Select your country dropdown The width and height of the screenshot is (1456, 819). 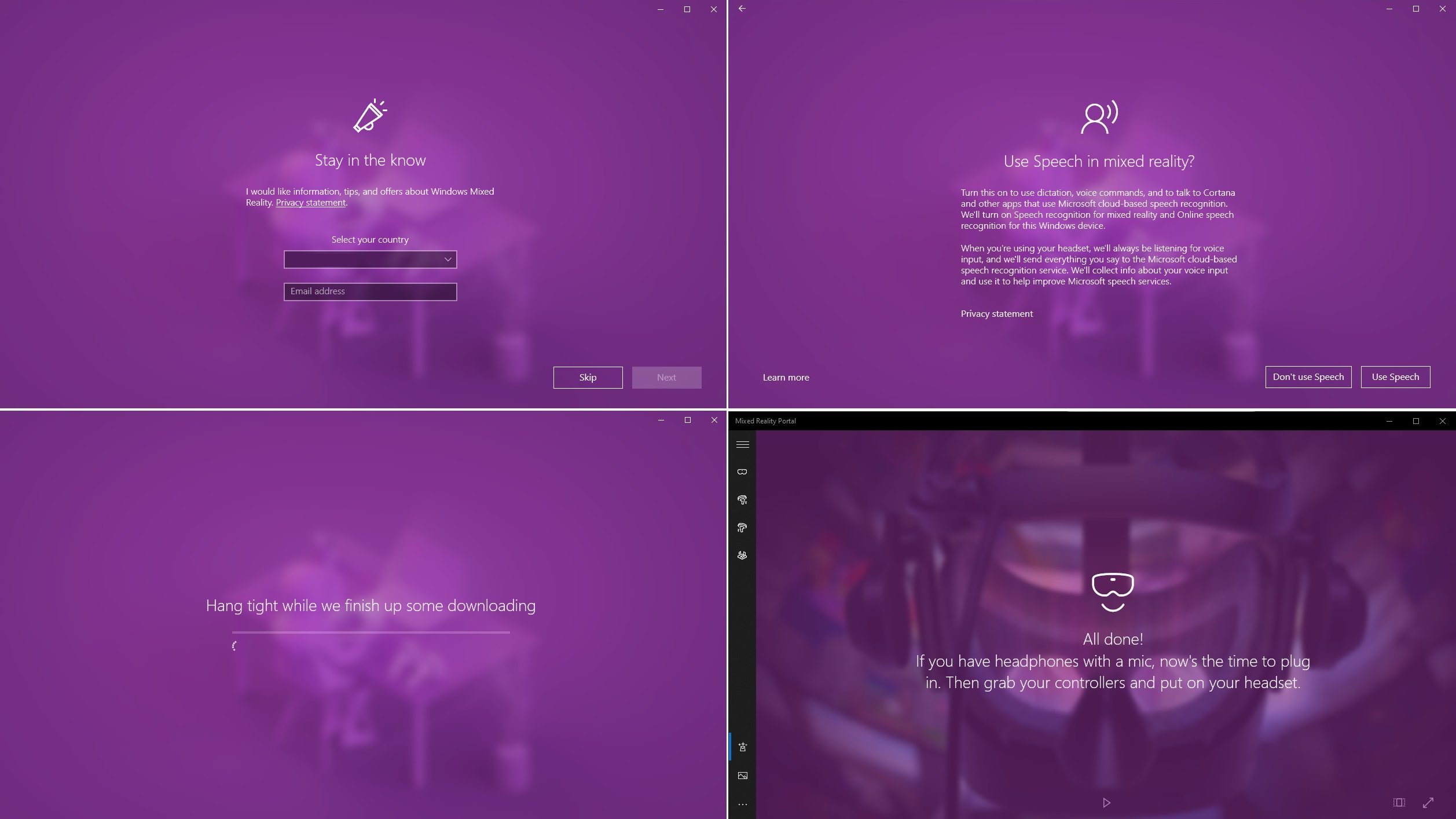coord(370,260)
